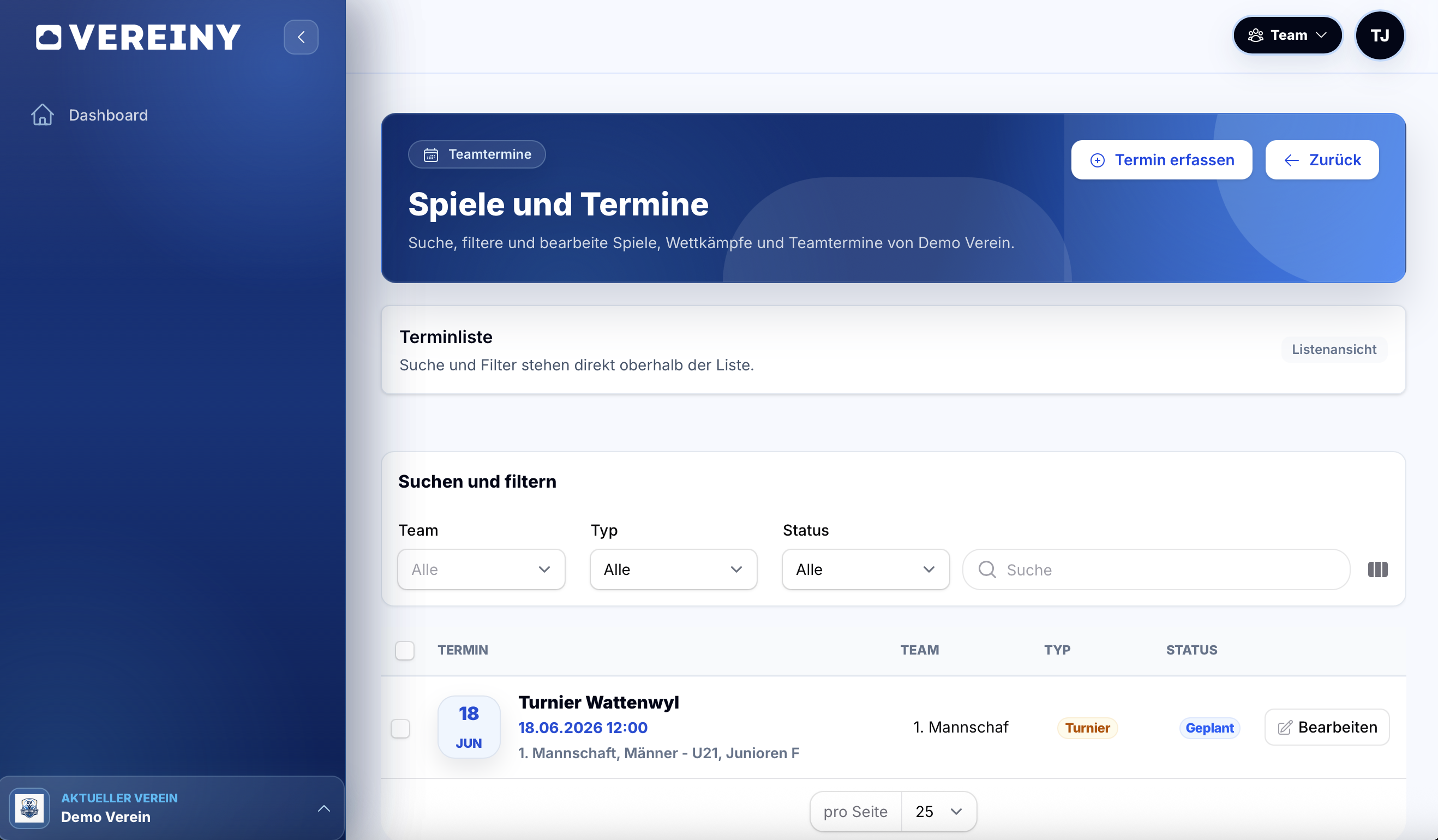
Task: Open the Typ filter dropdown
Action: [x=673, y=569]
